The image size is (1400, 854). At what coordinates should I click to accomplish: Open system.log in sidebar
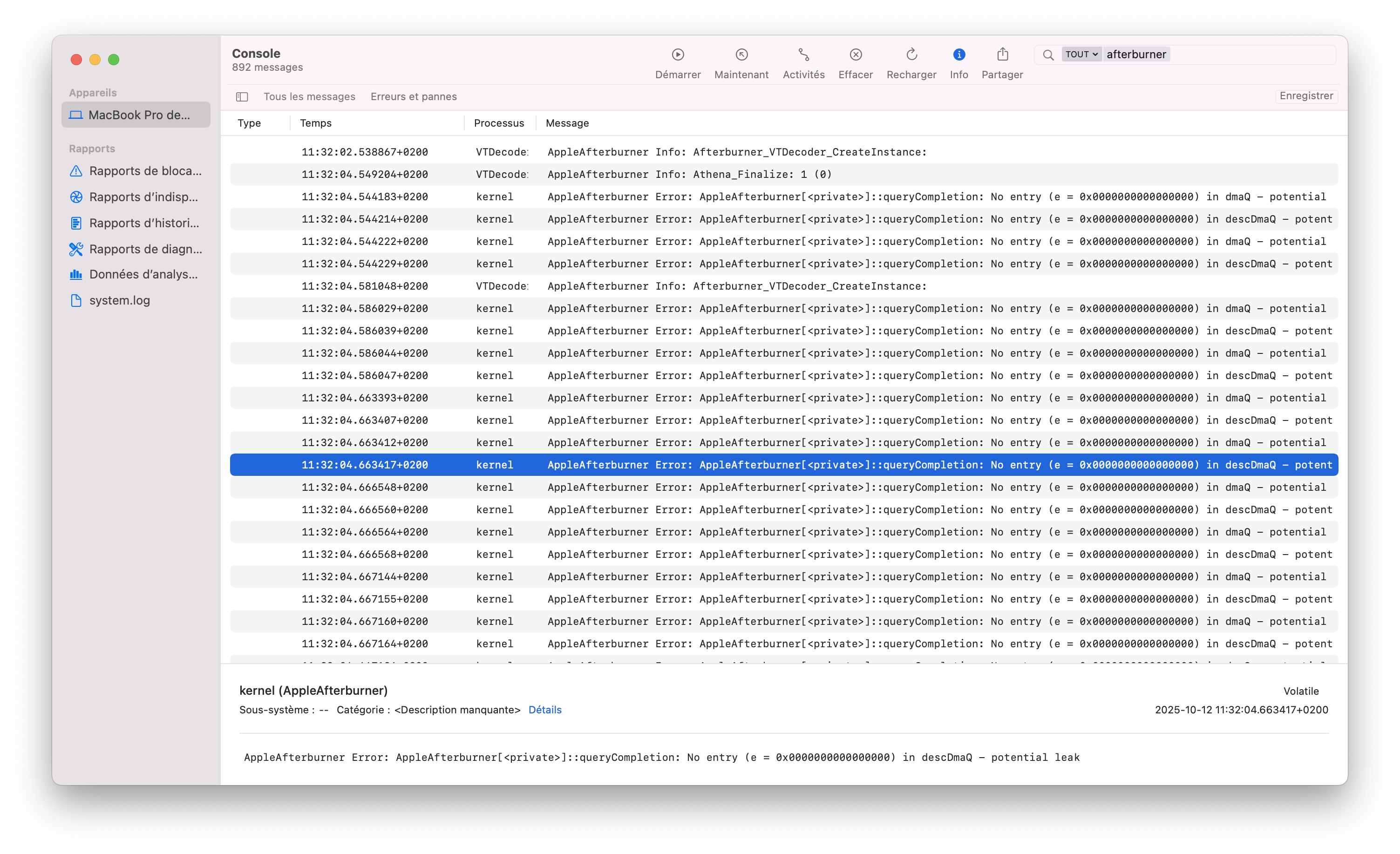coord(119,300)
